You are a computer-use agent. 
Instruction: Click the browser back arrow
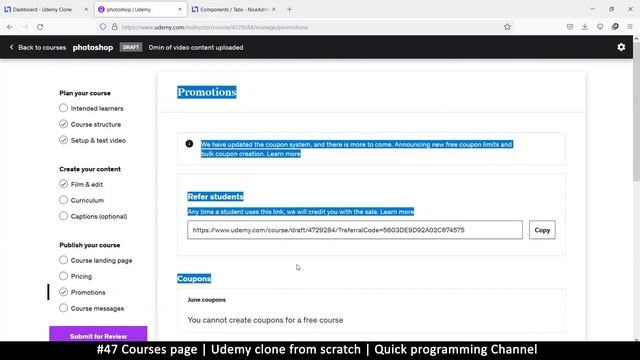(x=10, y=27)
